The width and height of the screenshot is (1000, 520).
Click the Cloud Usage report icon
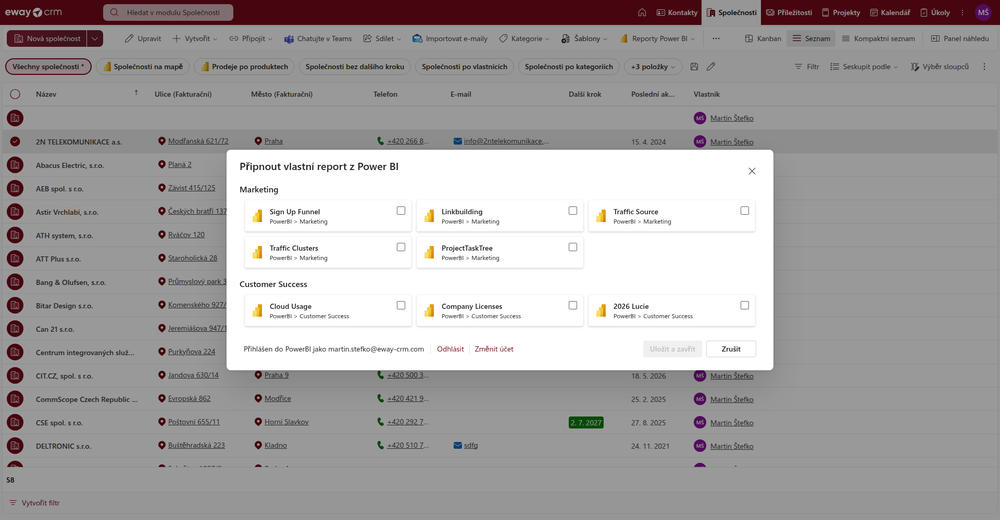pos(257,310)
